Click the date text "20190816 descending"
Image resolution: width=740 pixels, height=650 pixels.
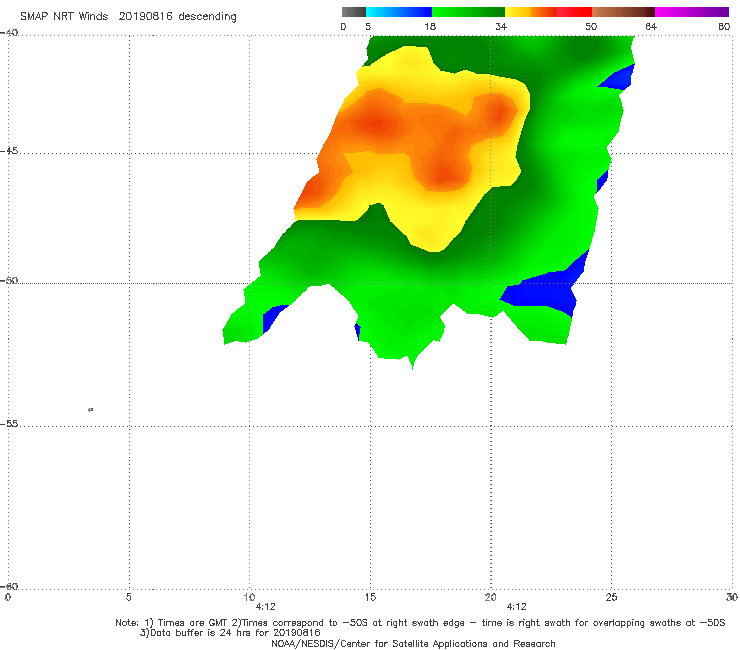177,17
